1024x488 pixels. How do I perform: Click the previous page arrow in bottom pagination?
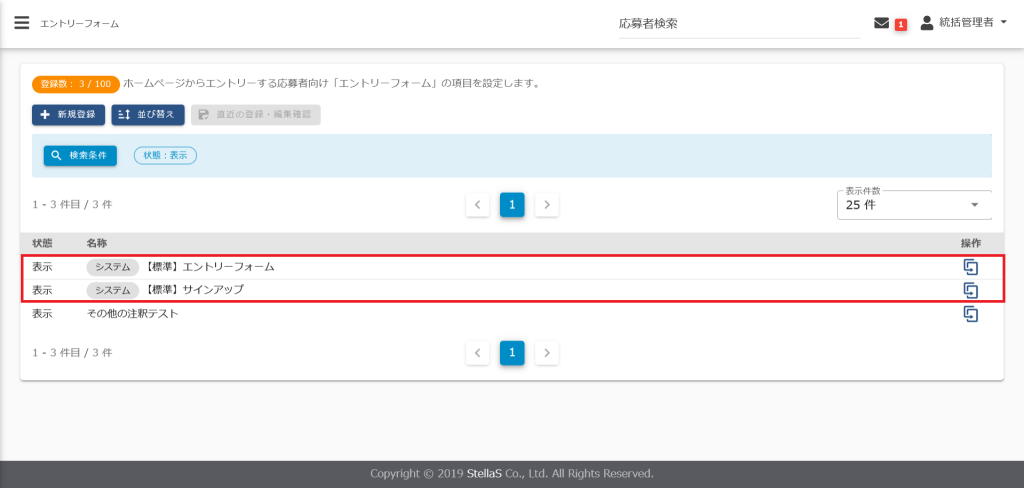pos(478,353)
